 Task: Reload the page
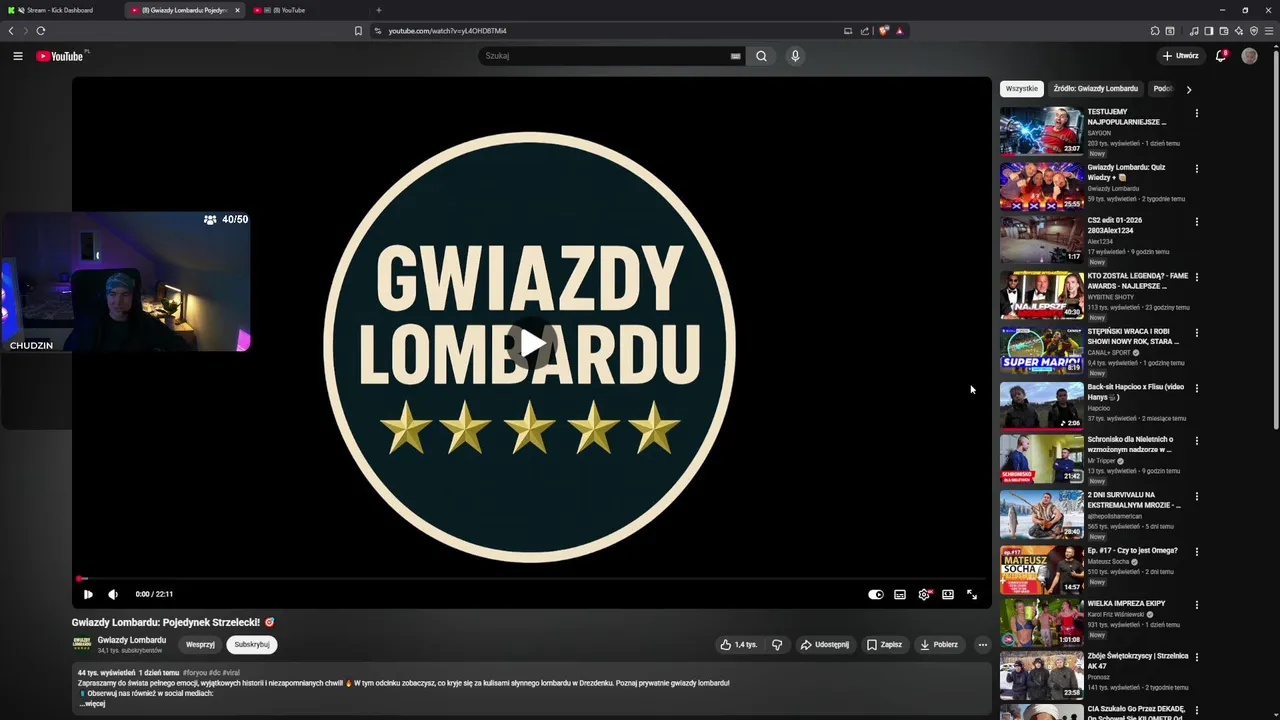(40, 31)
